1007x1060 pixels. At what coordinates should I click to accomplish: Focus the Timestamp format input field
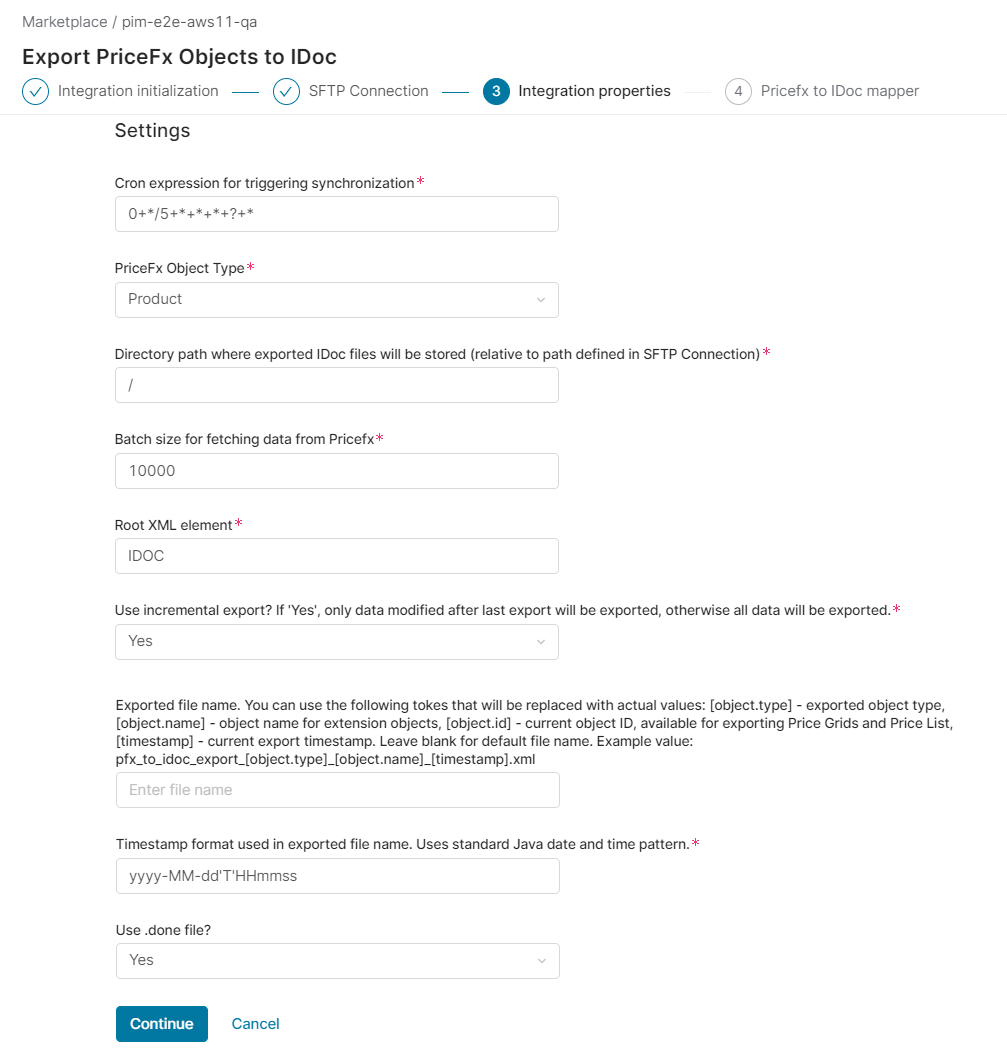point(337,875)
